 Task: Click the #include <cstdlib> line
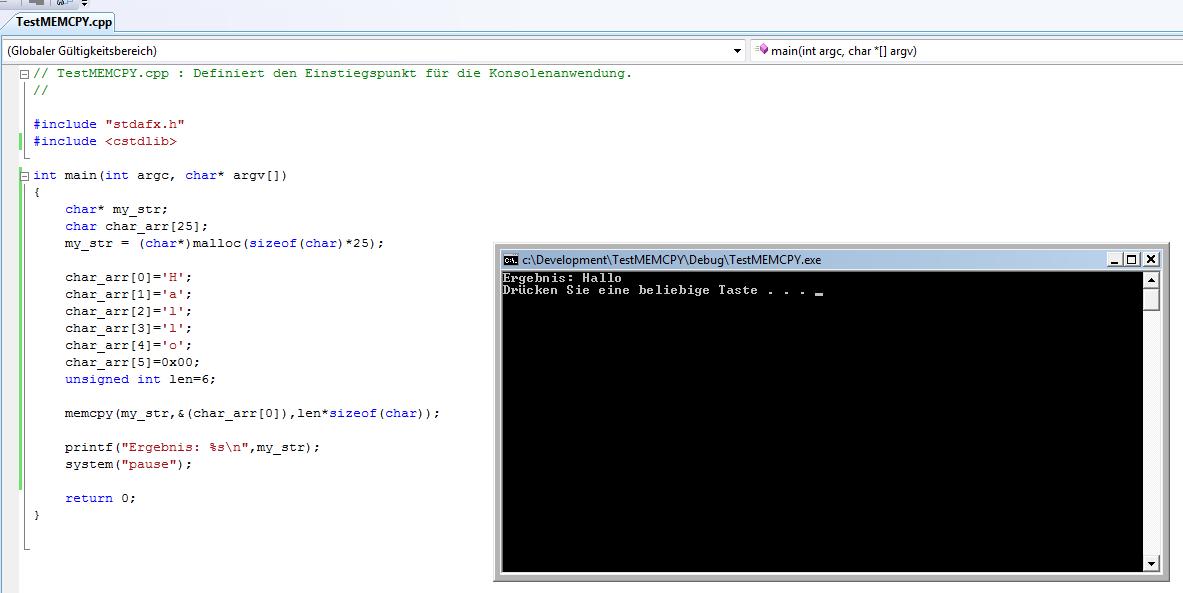pos(105,142)
